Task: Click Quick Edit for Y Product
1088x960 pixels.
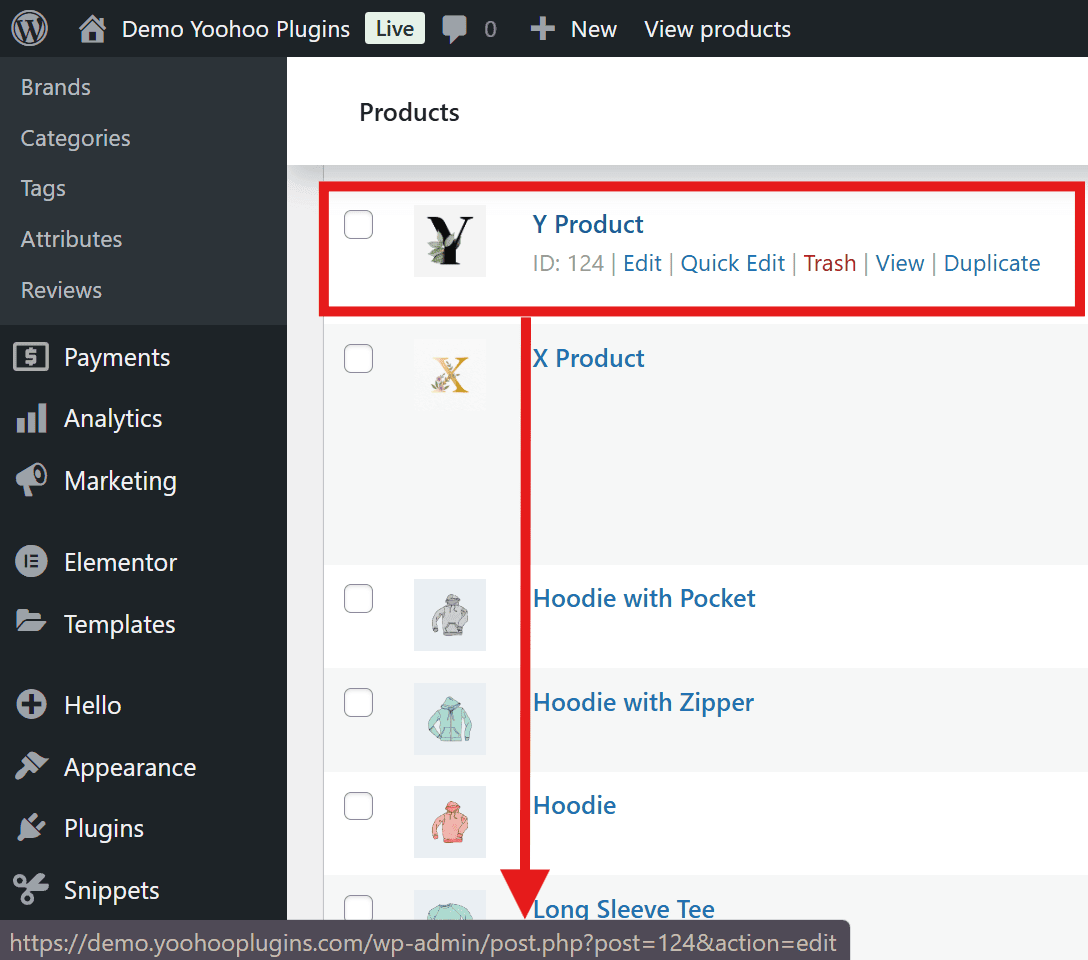Action: [x=732, y=263]
